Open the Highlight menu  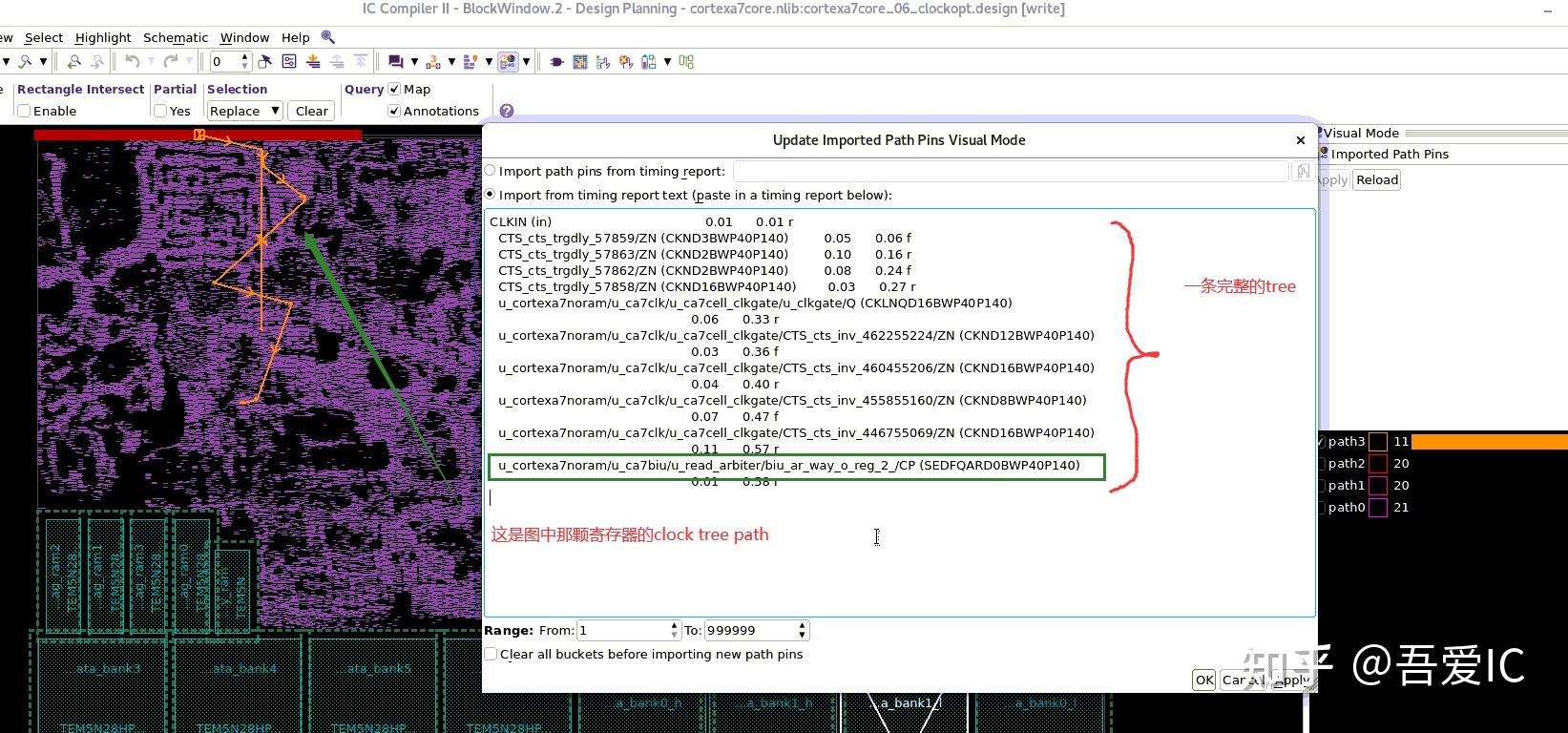[x=103, y=37]
